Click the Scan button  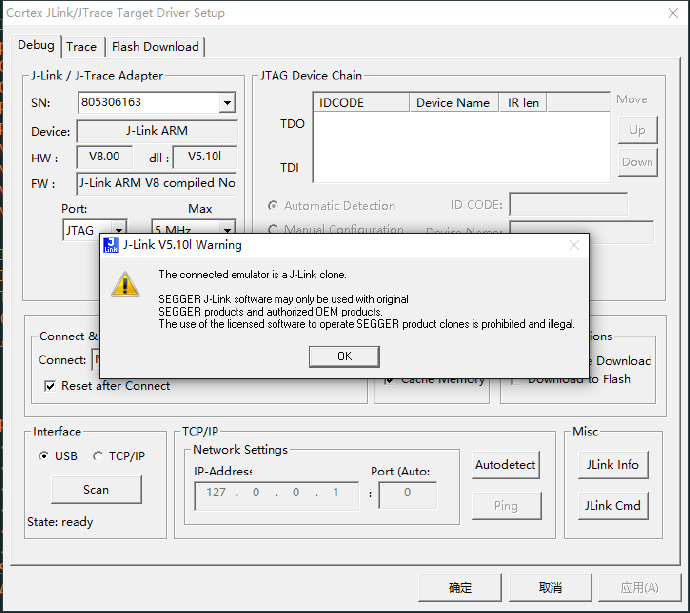pos(96,489)
